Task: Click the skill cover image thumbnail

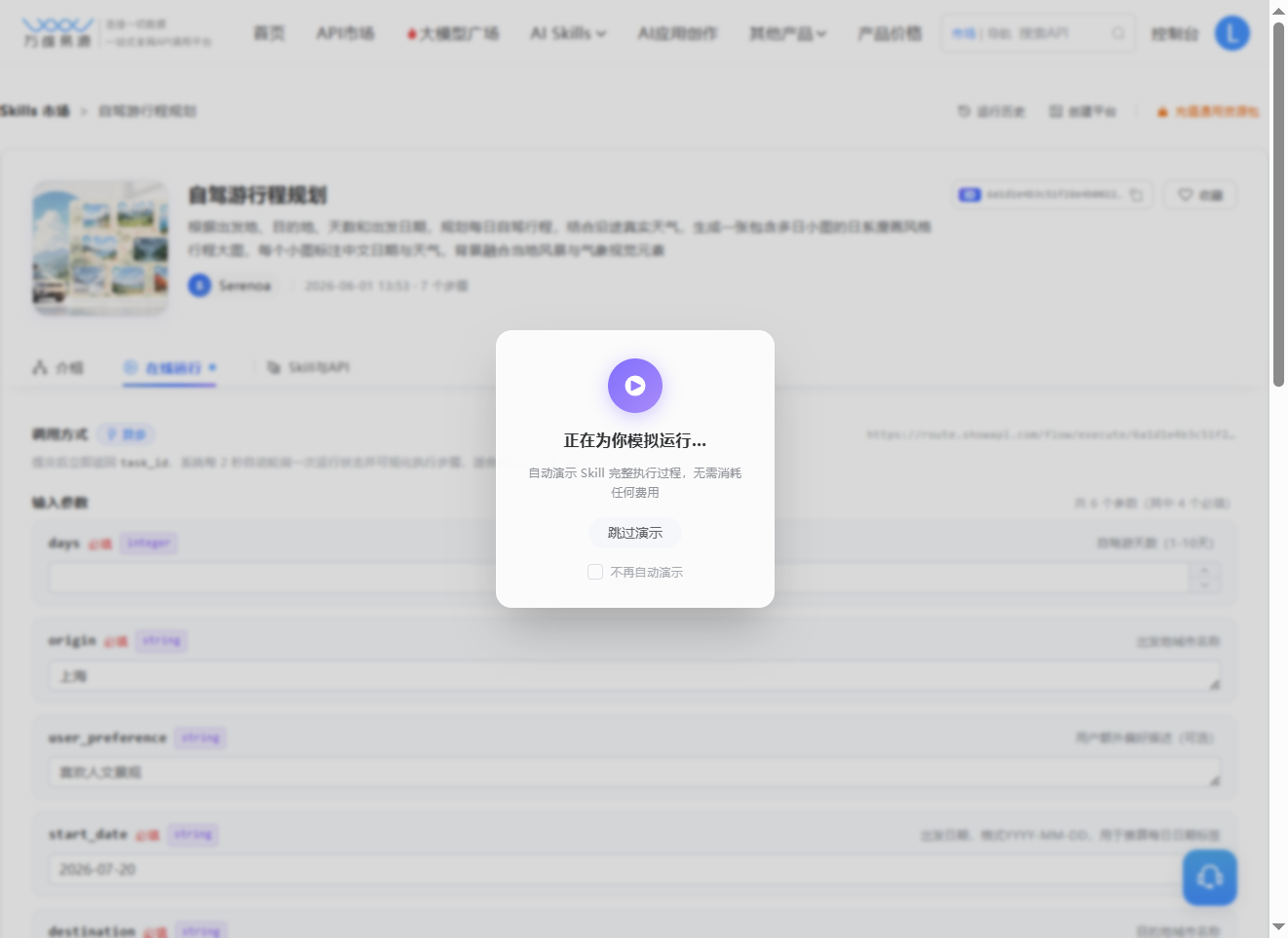Action: pyautogui.click(x=100, y=247)
